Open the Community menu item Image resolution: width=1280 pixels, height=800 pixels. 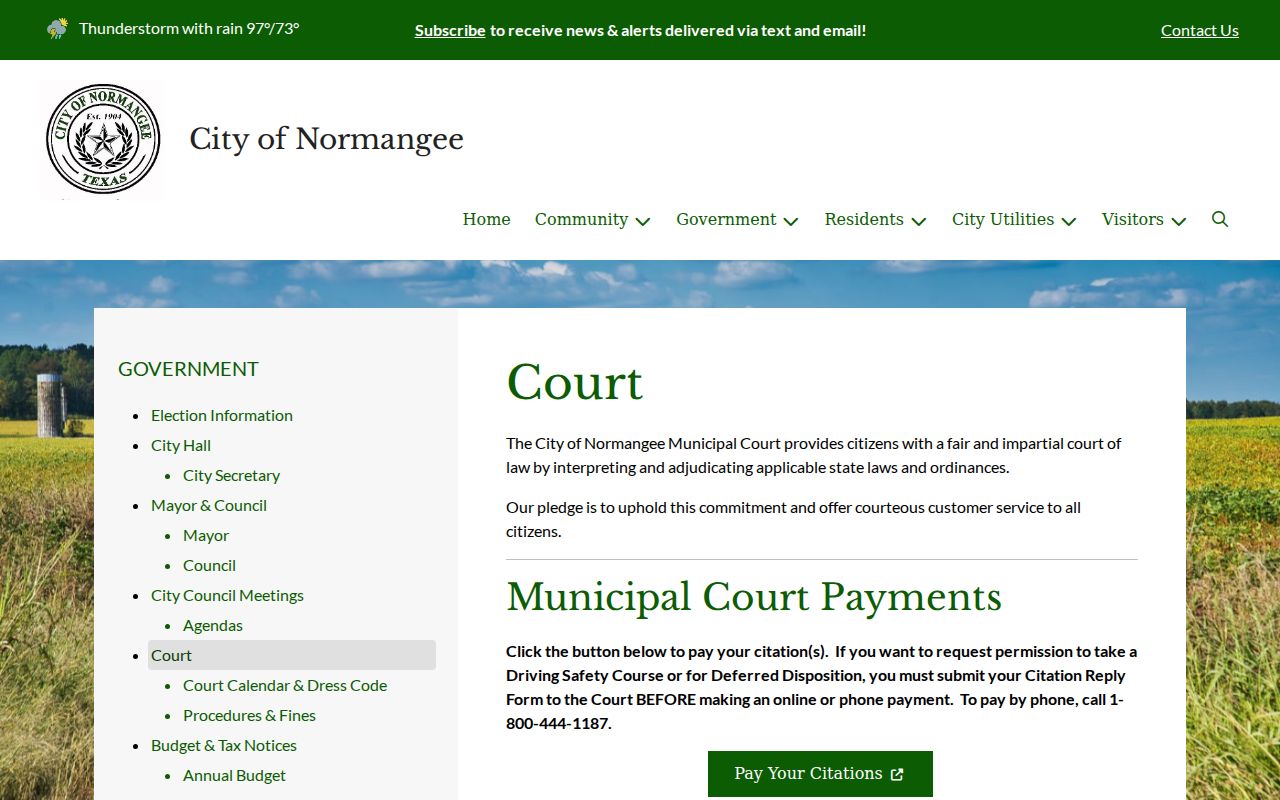click(x=581, y=219)
